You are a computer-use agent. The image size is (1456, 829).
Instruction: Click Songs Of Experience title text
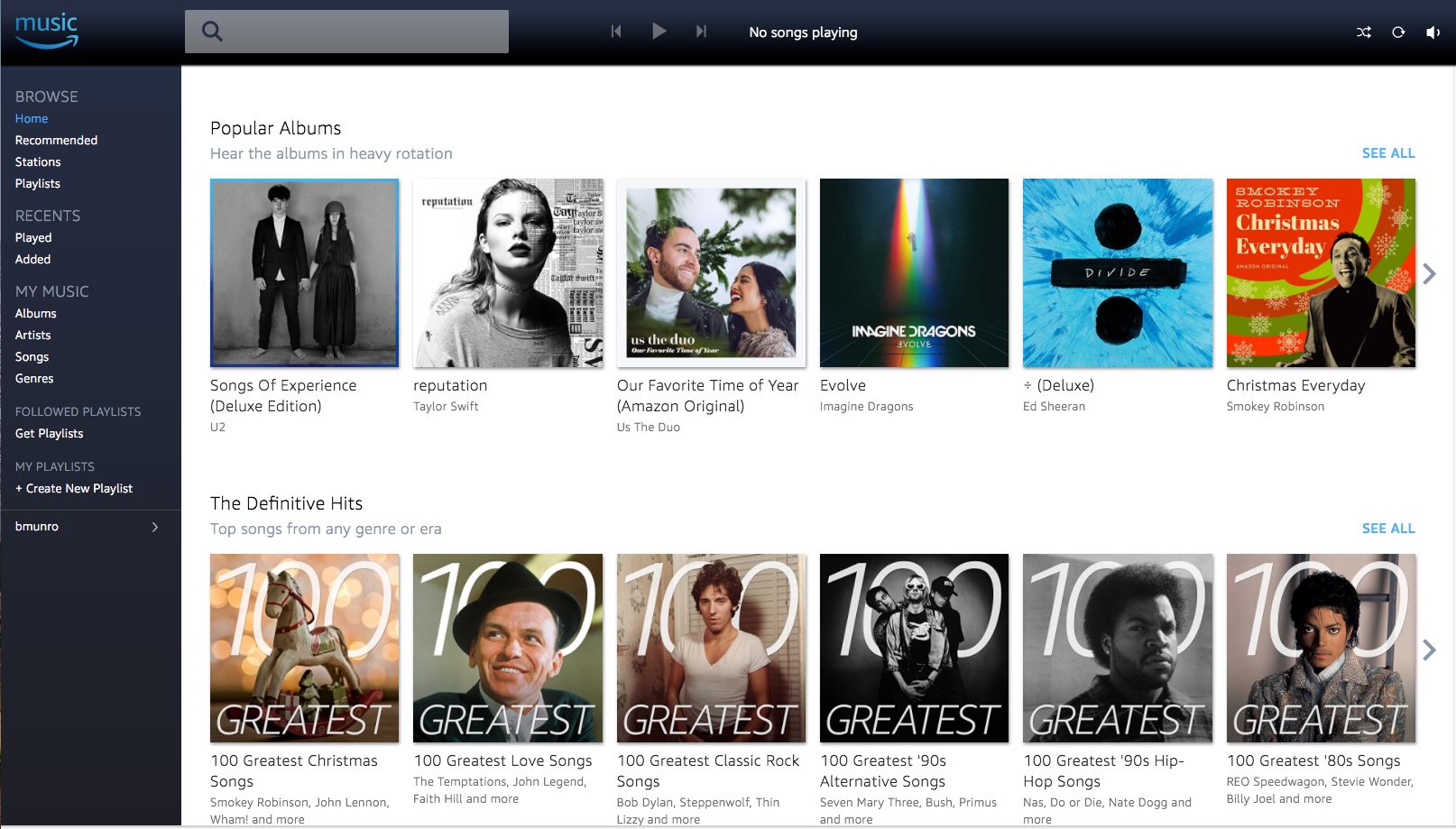point(283,396)
